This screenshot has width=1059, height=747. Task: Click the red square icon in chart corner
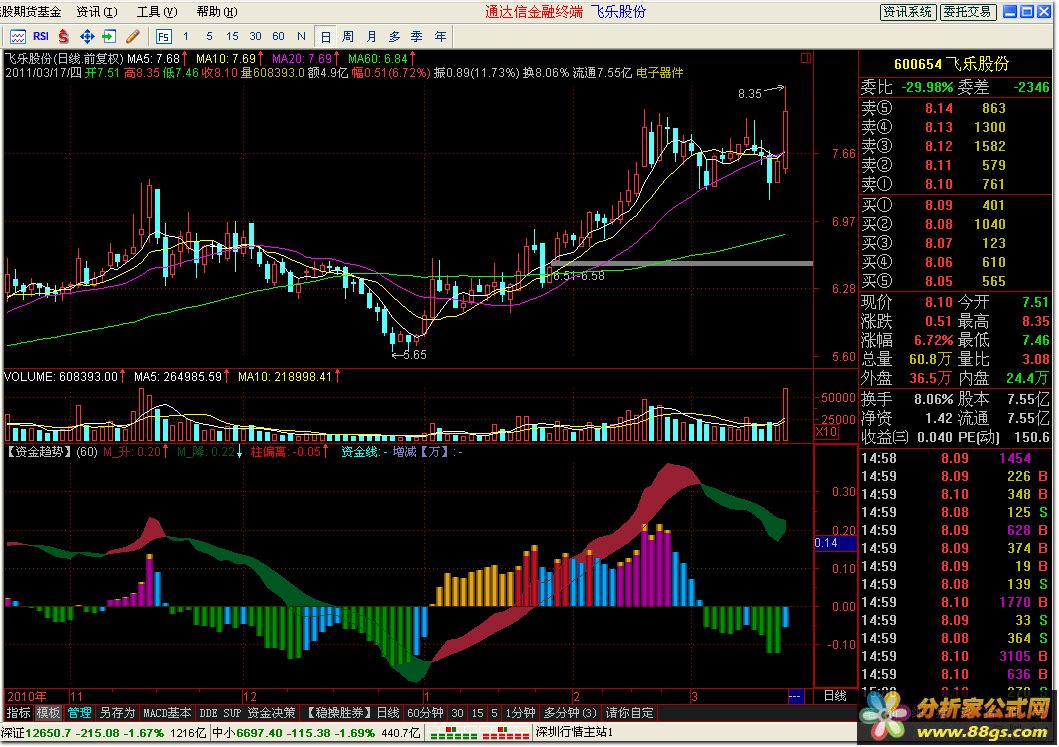point(806,58)
